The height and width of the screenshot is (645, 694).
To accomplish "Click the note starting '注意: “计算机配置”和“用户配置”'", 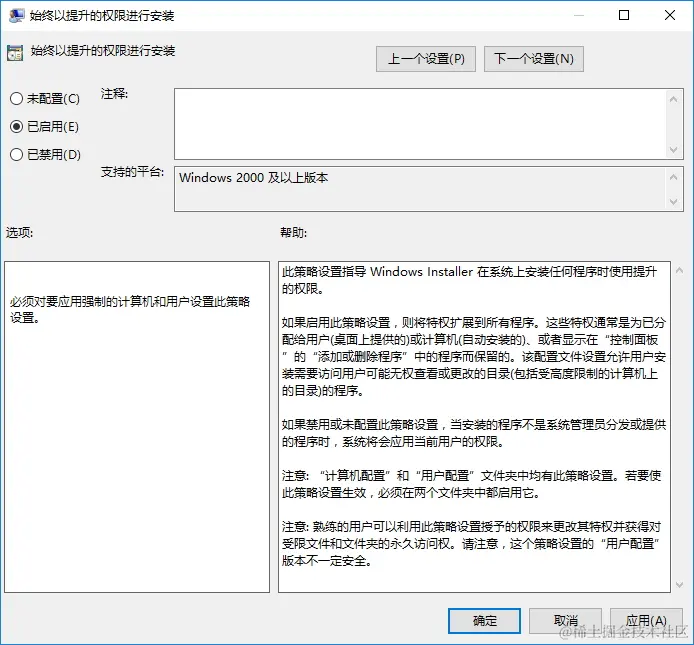I will pyautogui.click(x=472, y=484).
